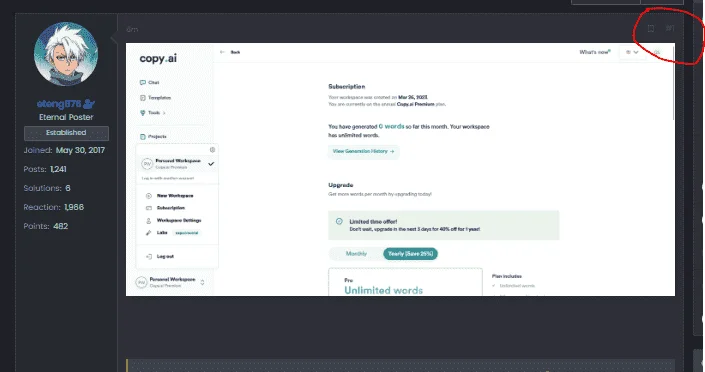Click View Generation History button
Screen dimensions: 705x372
pyautogui.click(x=363, y=152)
